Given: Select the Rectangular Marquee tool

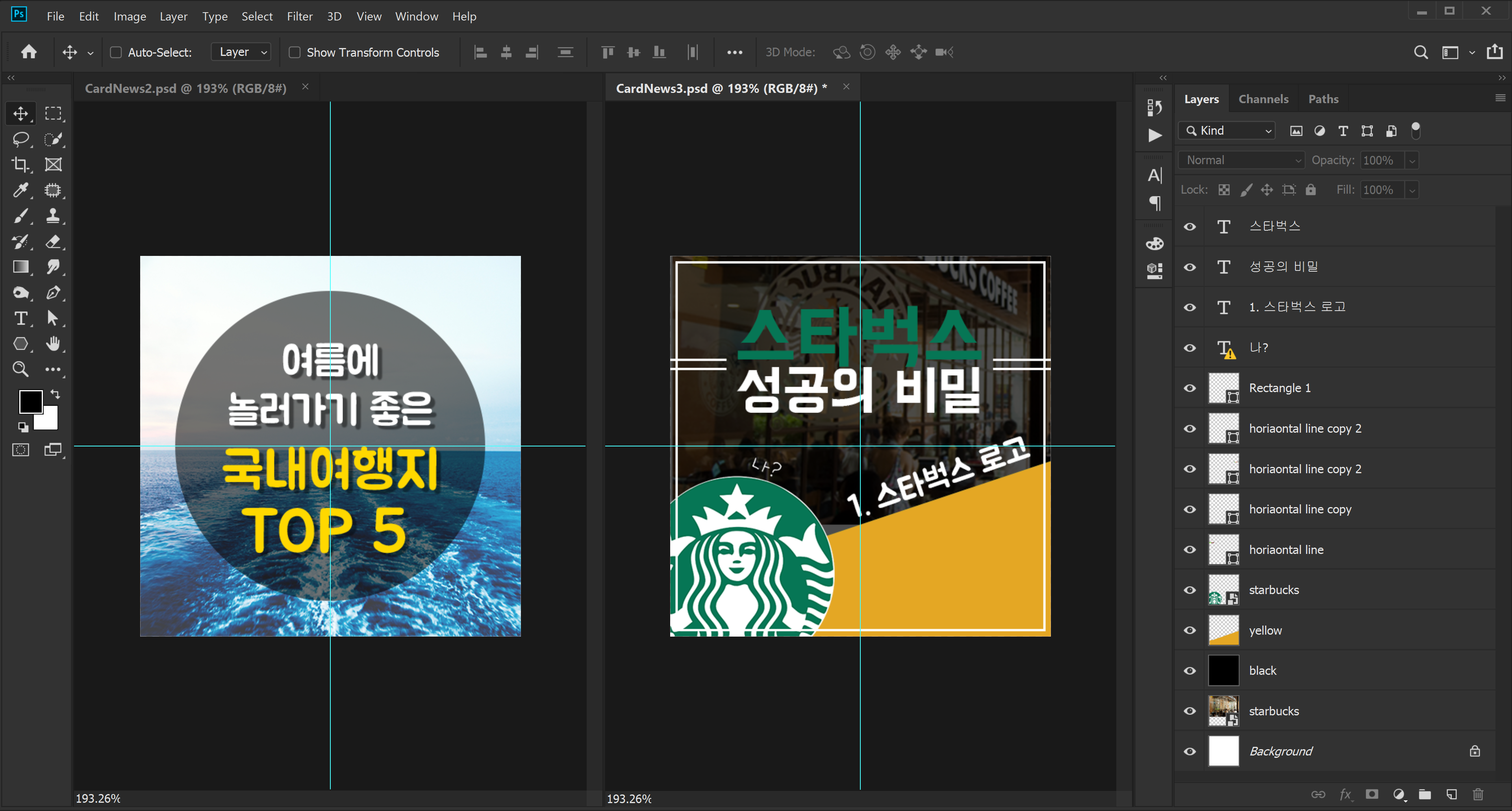Looking at the screenshot, I should pyautogui.click(x=54, y=113).
